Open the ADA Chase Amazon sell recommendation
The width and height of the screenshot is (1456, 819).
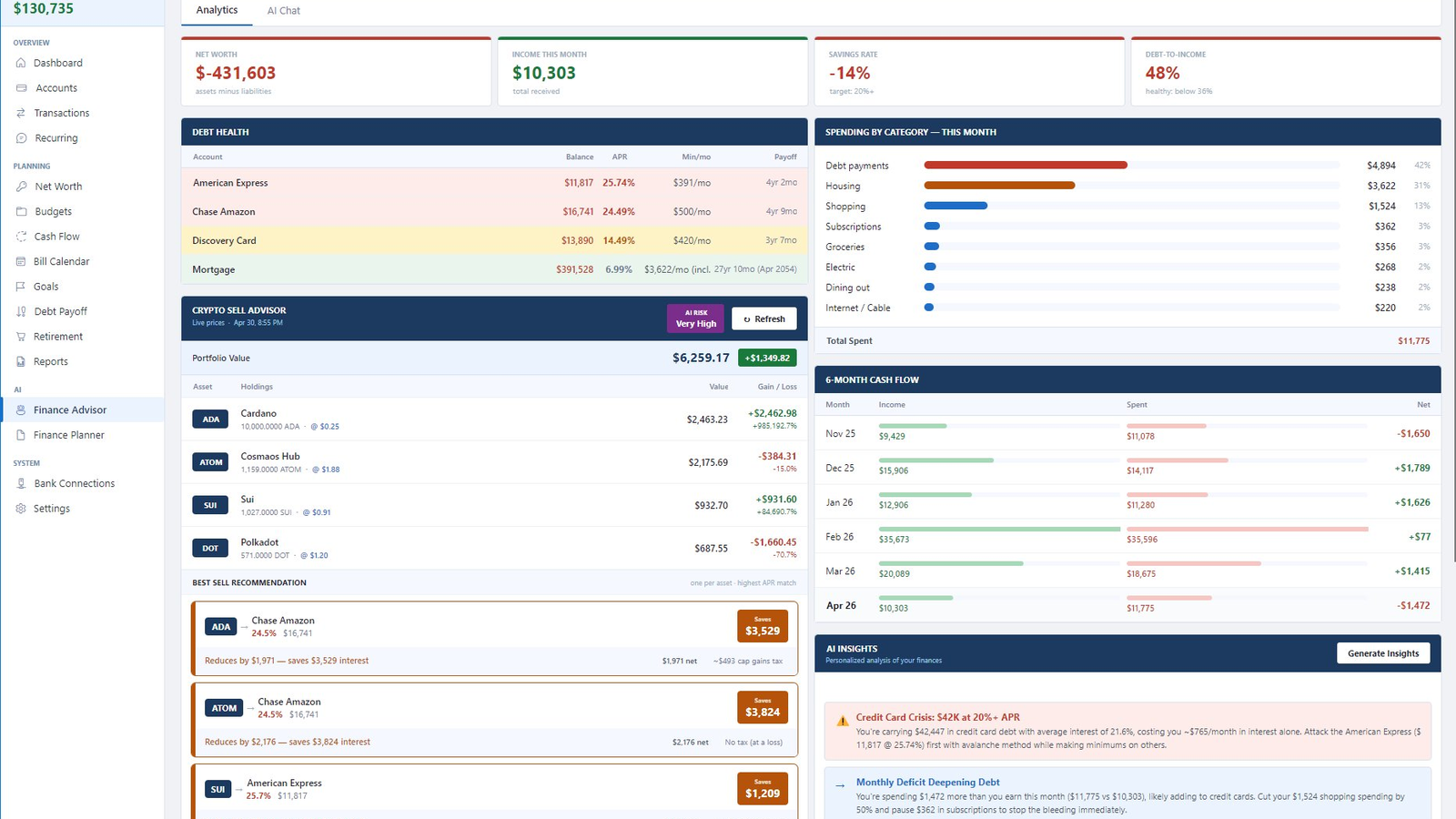[x=495, y=638]
